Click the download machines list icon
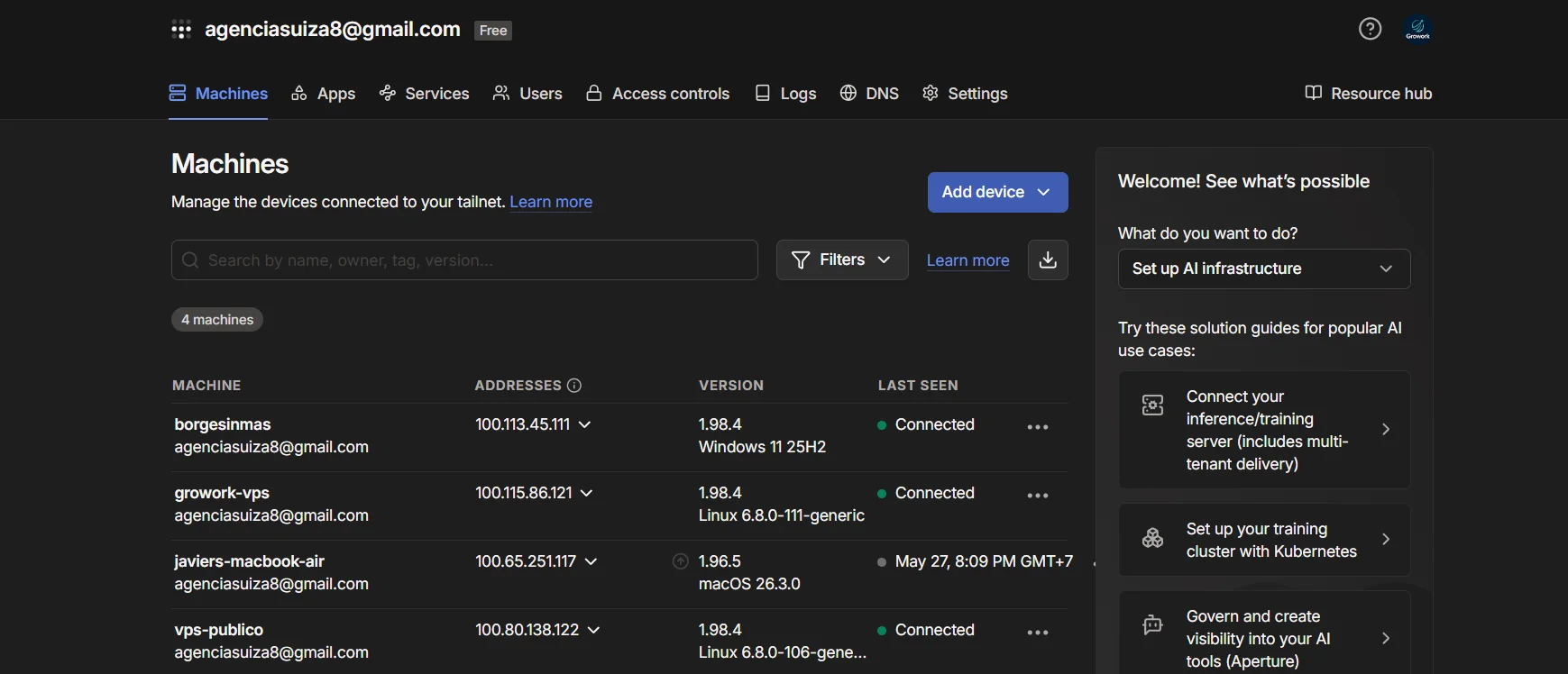 click(1048, 260)
